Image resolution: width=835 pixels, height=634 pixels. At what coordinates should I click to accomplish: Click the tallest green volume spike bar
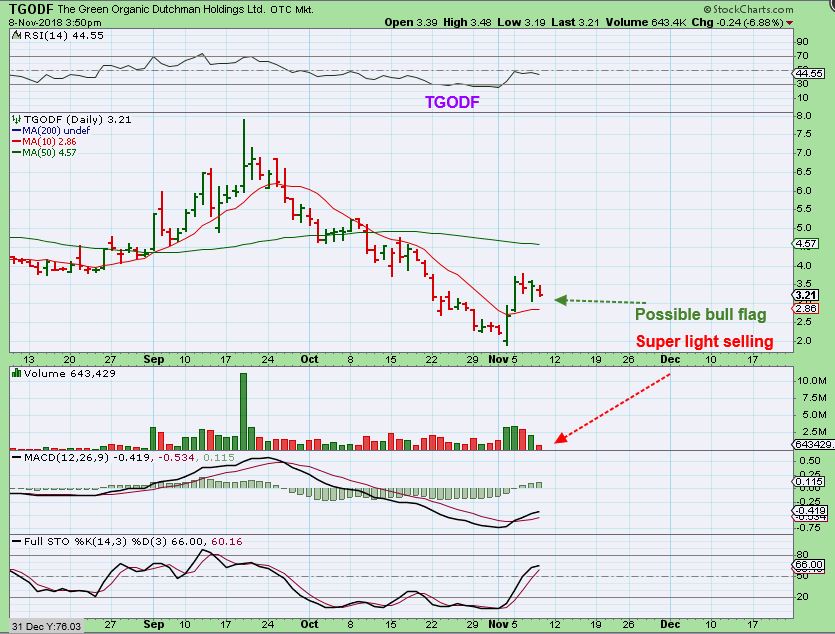click(x=243, y=411)
